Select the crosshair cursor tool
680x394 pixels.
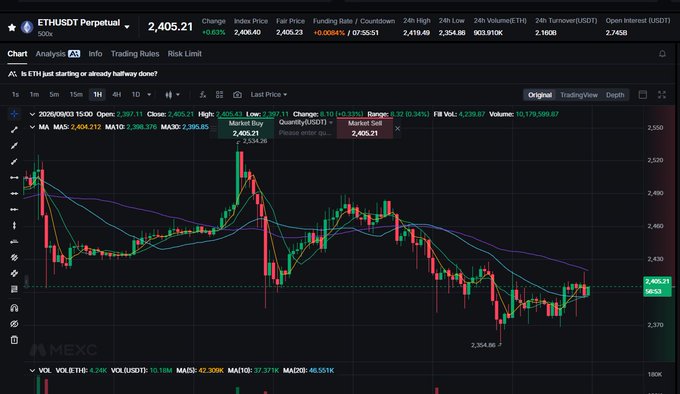[x=14, y=114]
